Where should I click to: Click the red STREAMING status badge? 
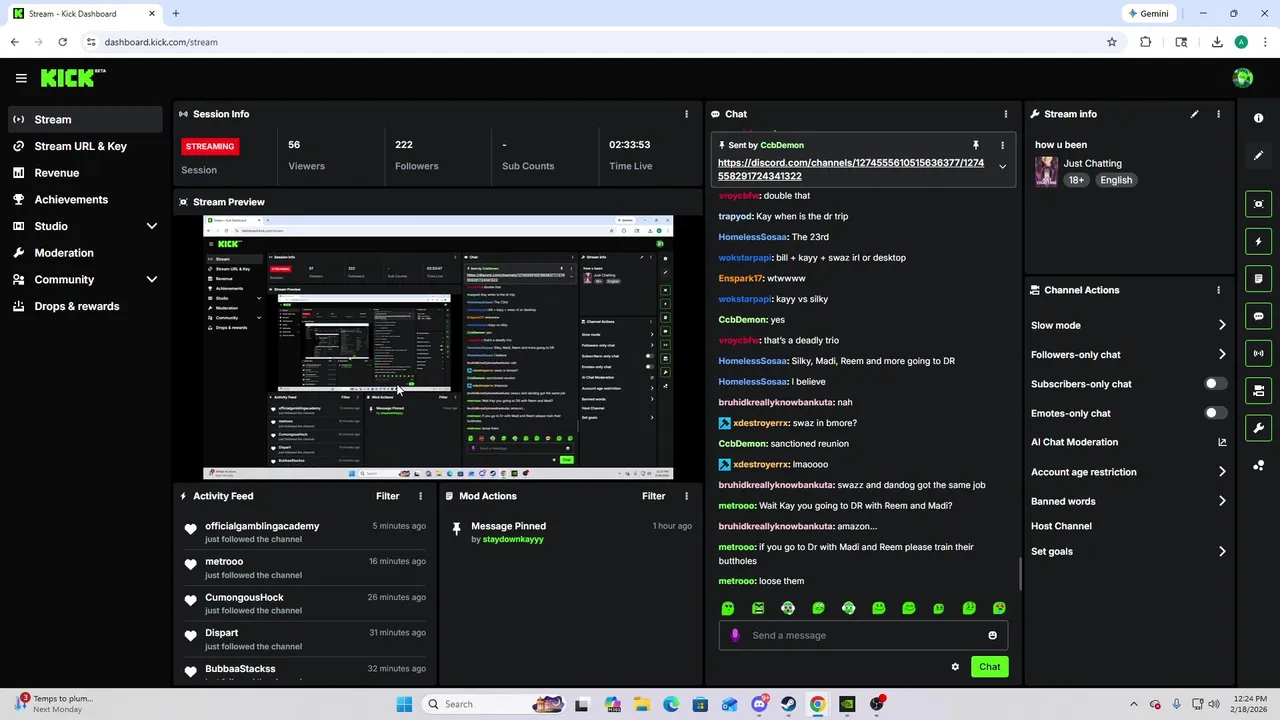click(x=210, y=146)
